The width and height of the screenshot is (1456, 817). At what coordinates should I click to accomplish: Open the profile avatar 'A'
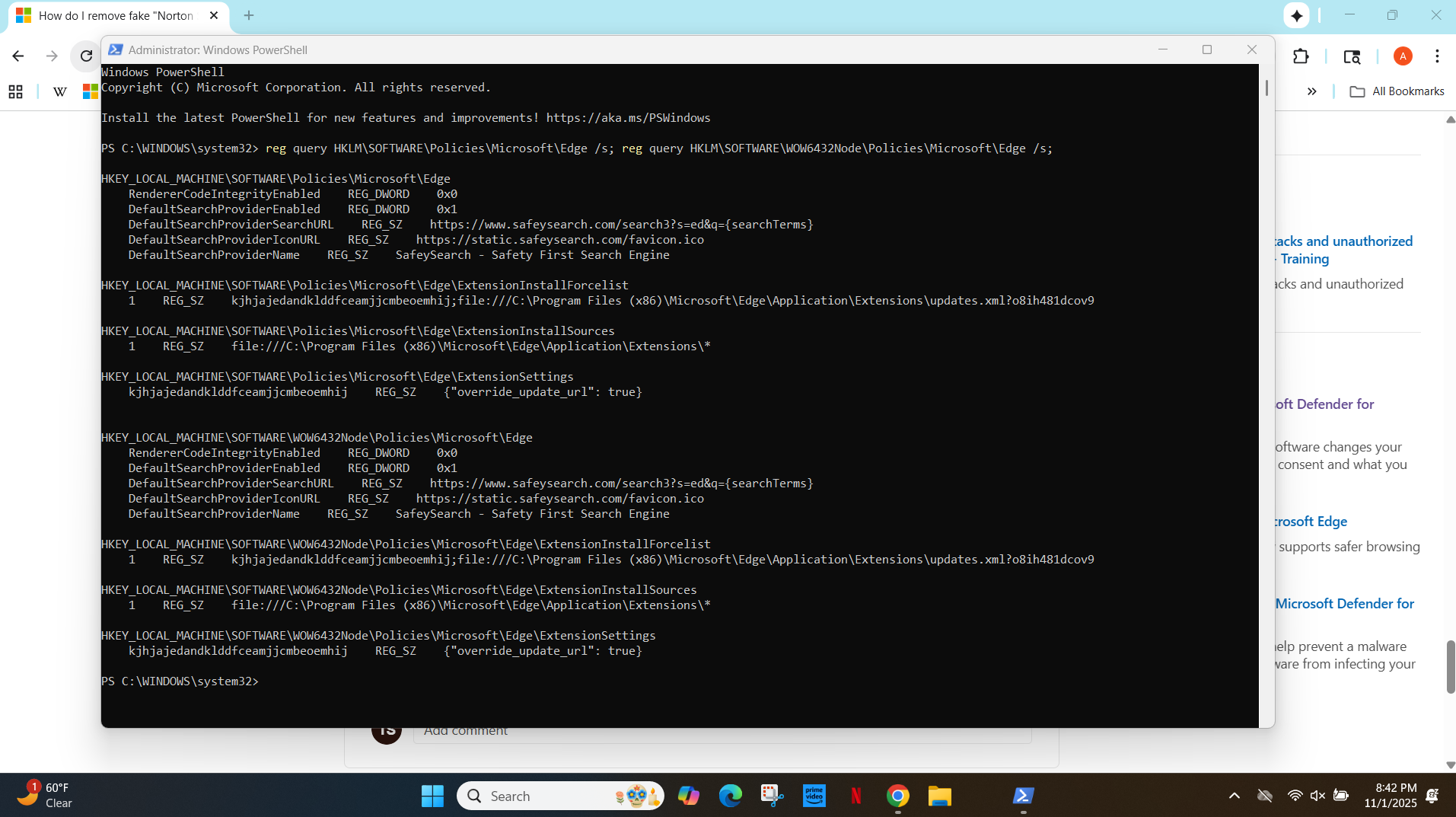pyautogui.click(x=1403, y=56)
